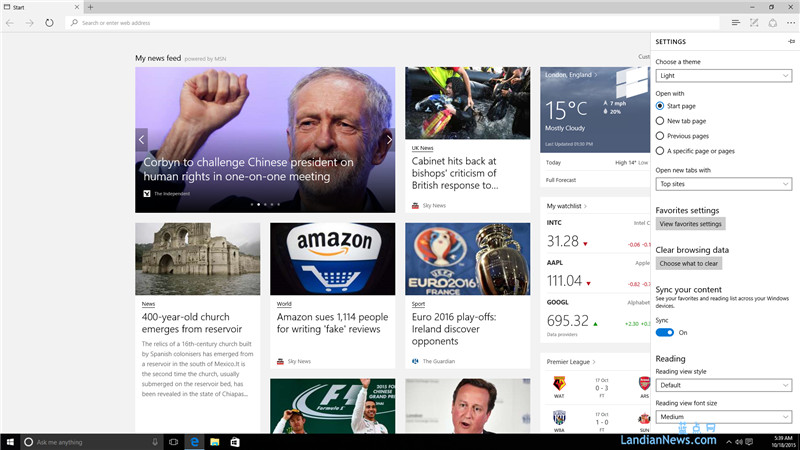The image size is (800, 450).
Task: Open the Make a Web Note icon
Action: click(x=754, y=23)
